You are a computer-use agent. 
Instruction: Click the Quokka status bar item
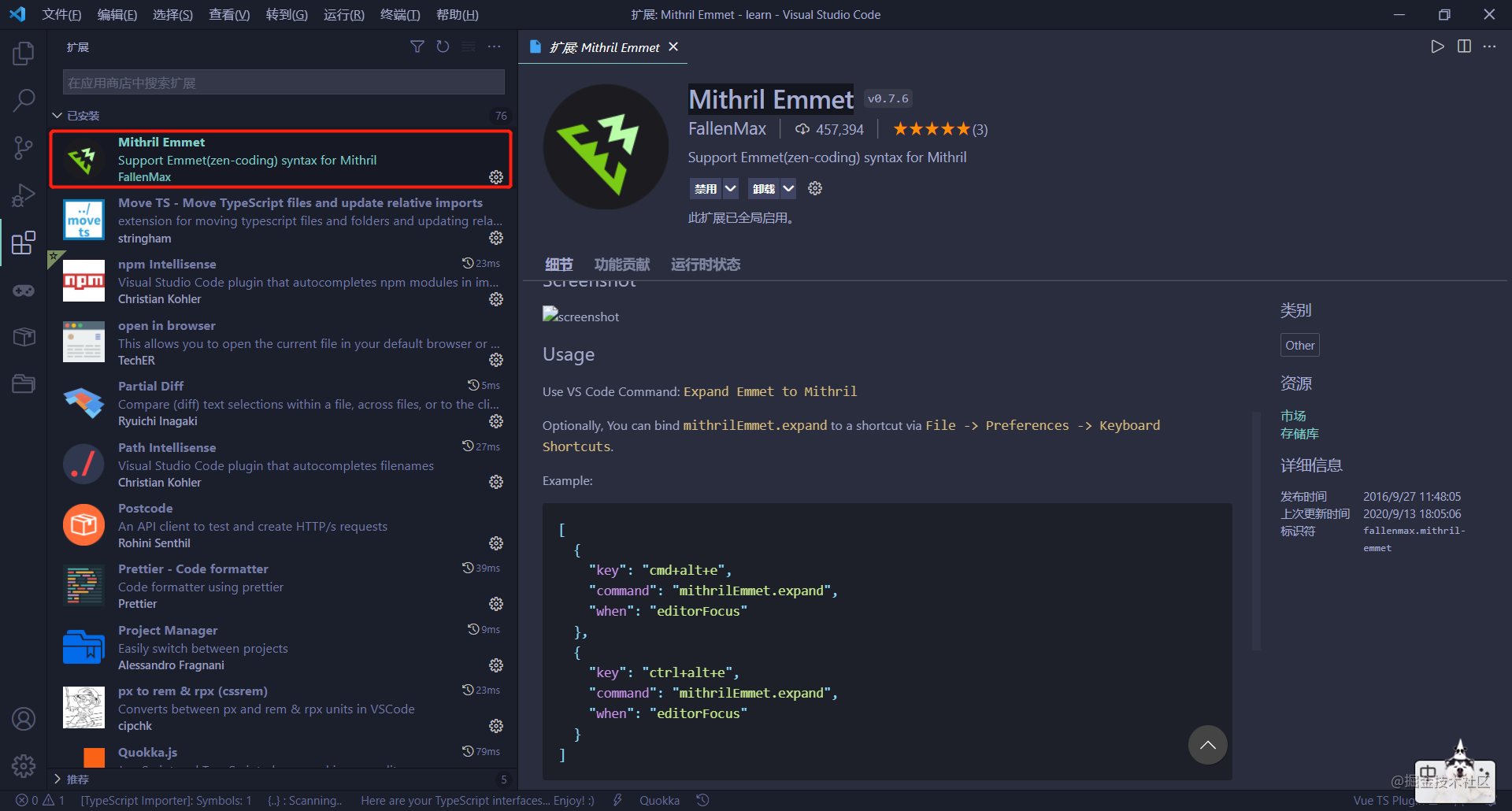click(659, 800)
